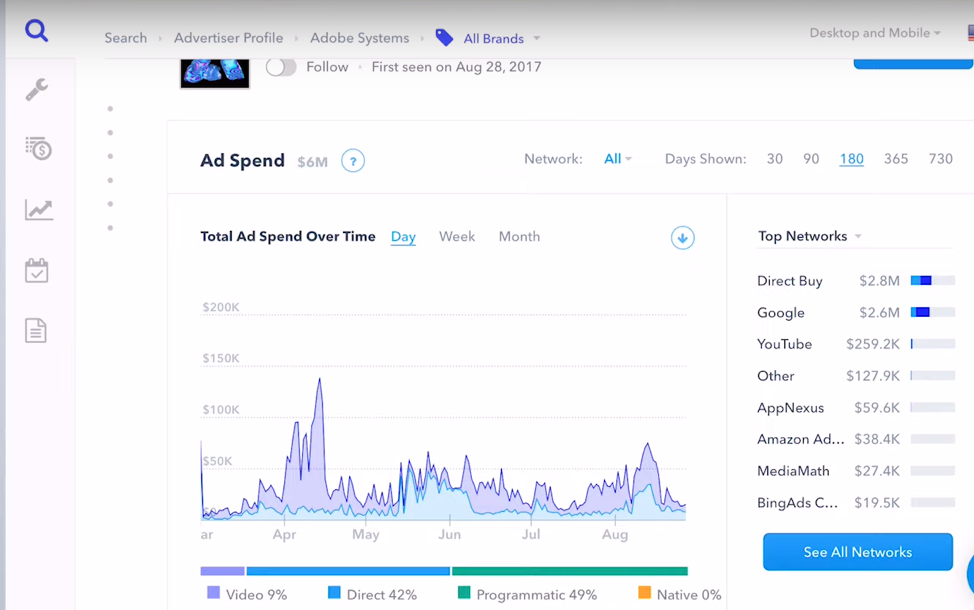Screen dimensions: 974x610
Task: Click the $2.8M Direct Buy spend value
Action: pyautogui.click(x=879, y=281)
